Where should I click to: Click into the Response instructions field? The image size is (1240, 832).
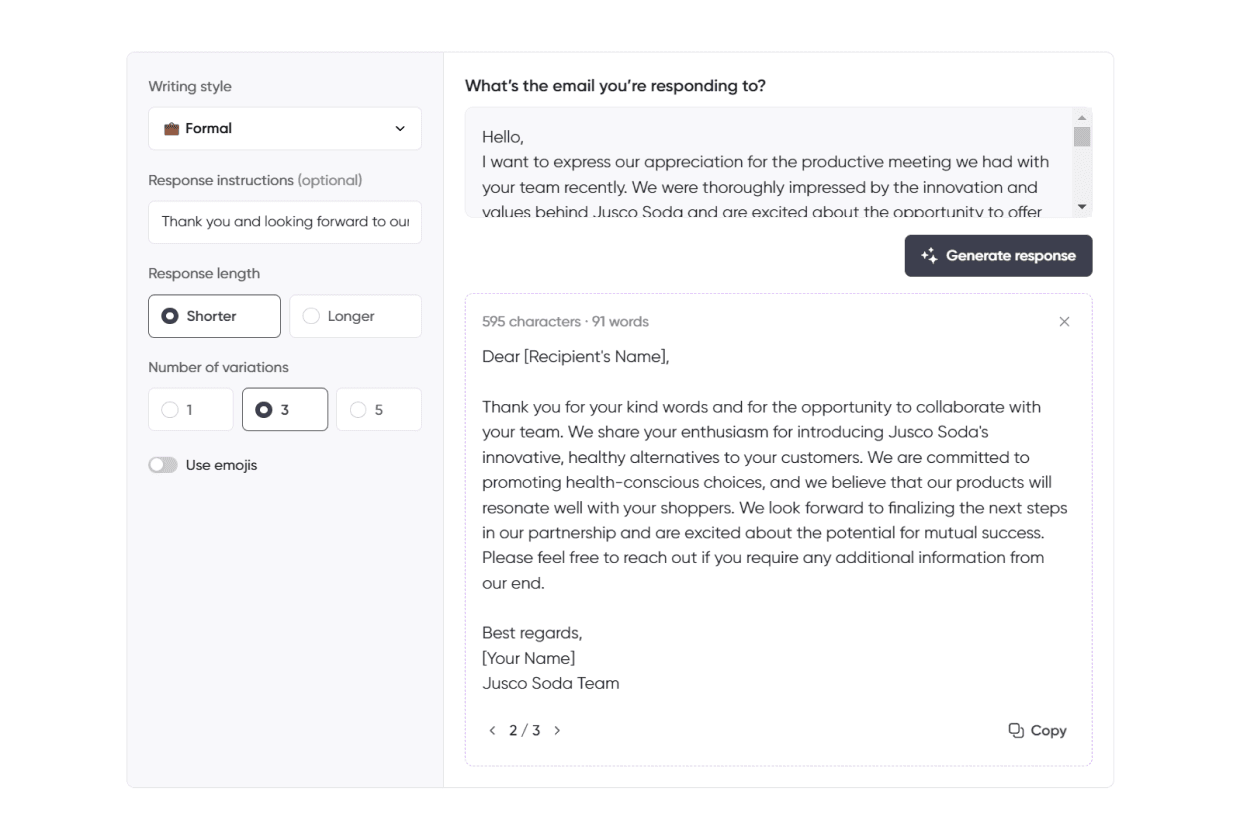pos(285,222)
